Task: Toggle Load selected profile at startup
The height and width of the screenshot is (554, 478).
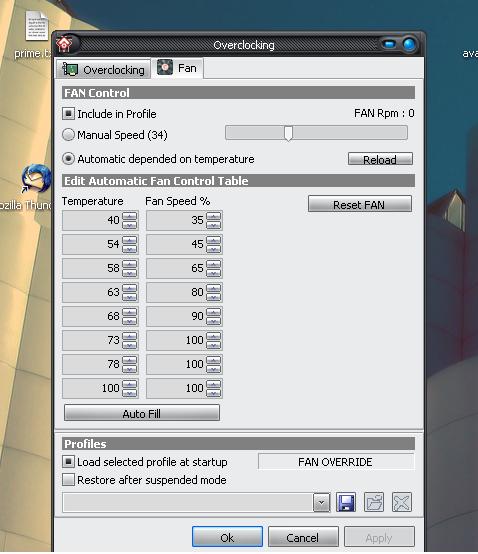Action: 69,461
